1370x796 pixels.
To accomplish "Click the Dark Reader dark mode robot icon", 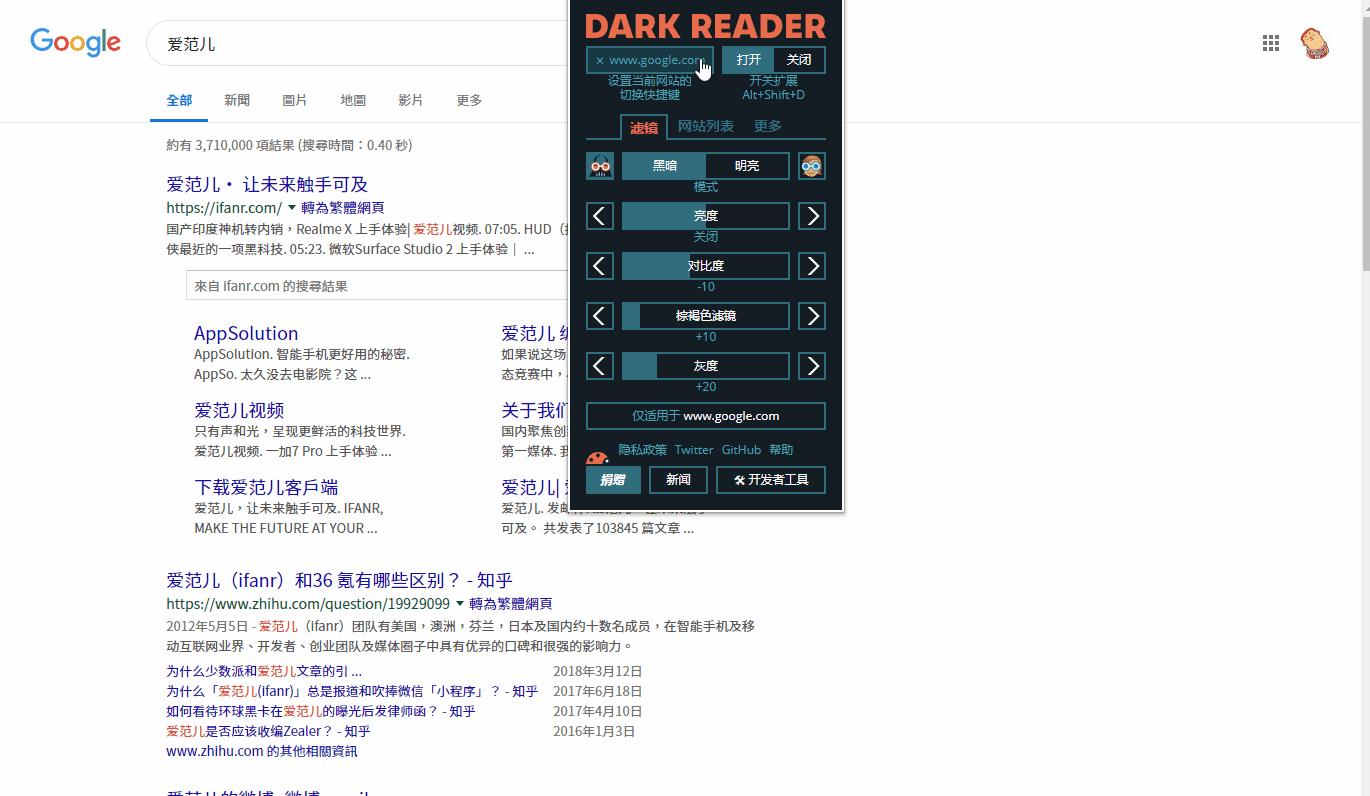I will click(600, 166).
